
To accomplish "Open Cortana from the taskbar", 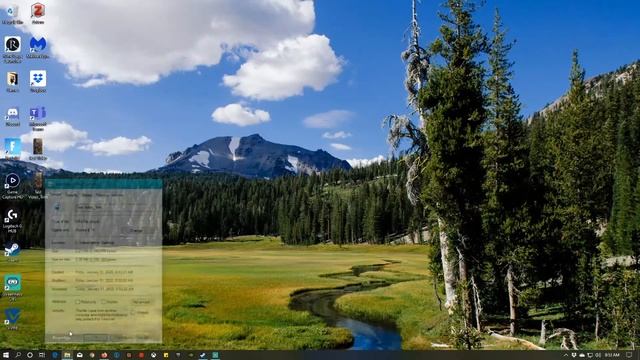I will point(30,355).
